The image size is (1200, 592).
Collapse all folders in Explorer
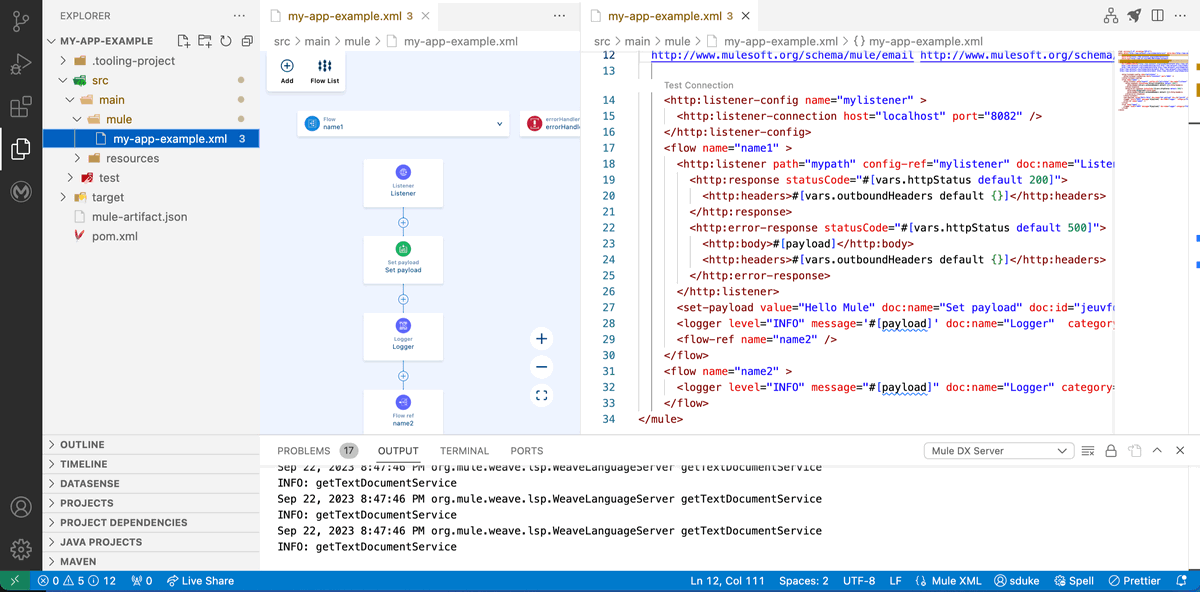pos(247,41)
